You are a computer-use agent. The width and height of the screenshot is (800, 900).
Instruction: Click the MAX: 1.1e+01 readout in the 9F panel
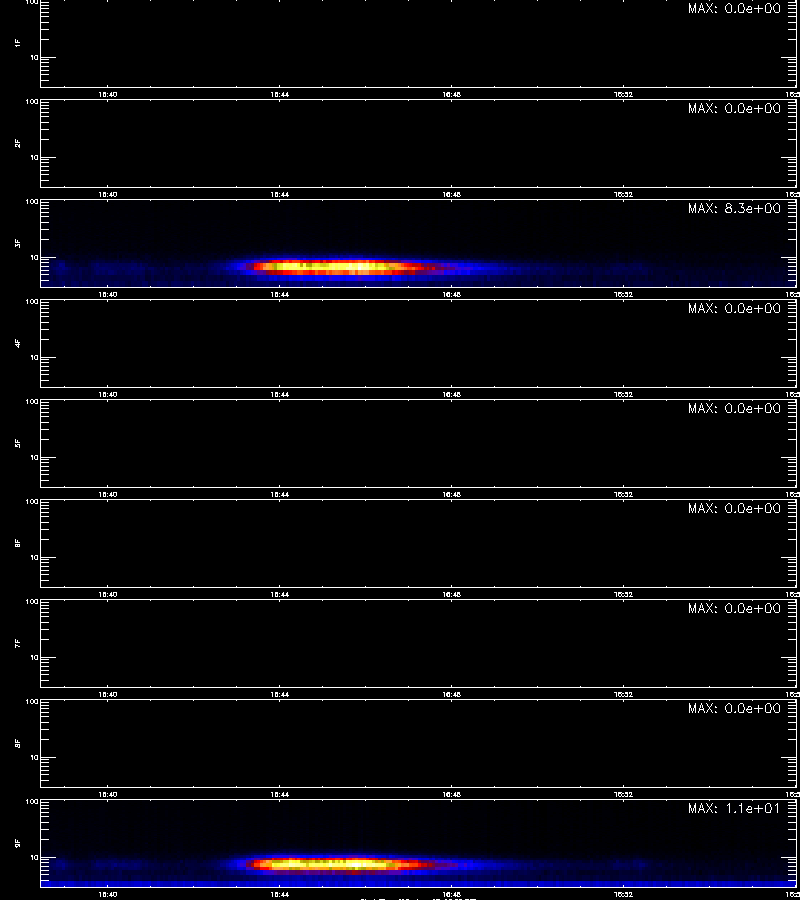pos(735,809)
